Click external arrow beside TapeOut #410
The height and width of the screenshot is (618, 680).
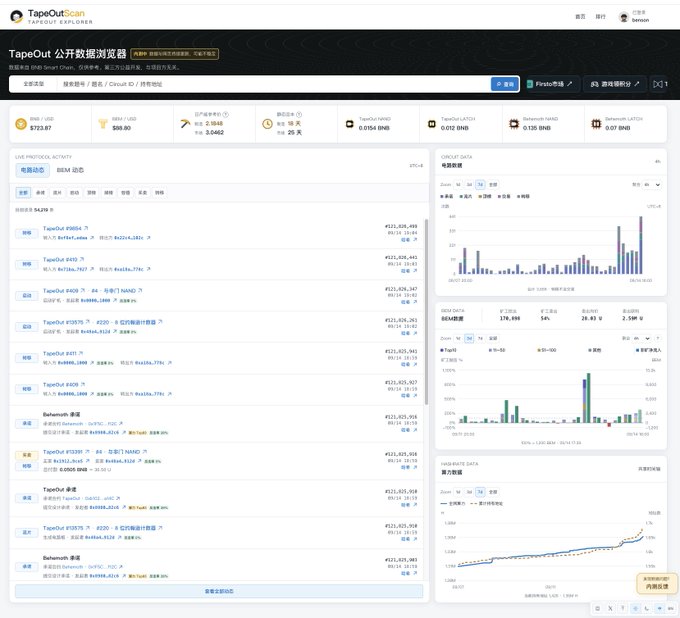coord(82,259)
